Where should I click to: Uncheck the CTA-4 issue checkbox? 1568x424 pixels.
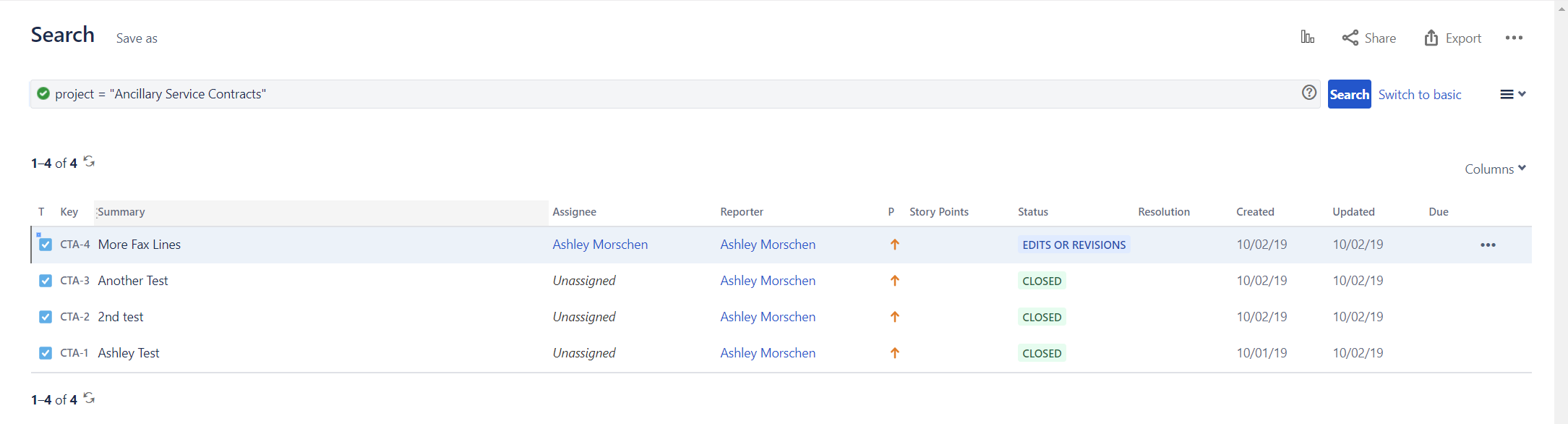point(46,245)
